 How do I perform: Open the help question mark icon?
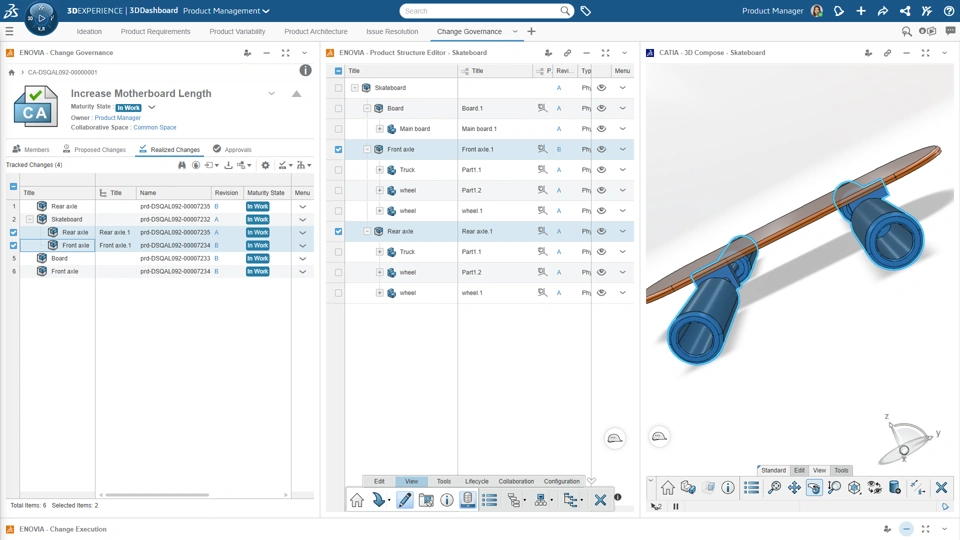point(949,11)
